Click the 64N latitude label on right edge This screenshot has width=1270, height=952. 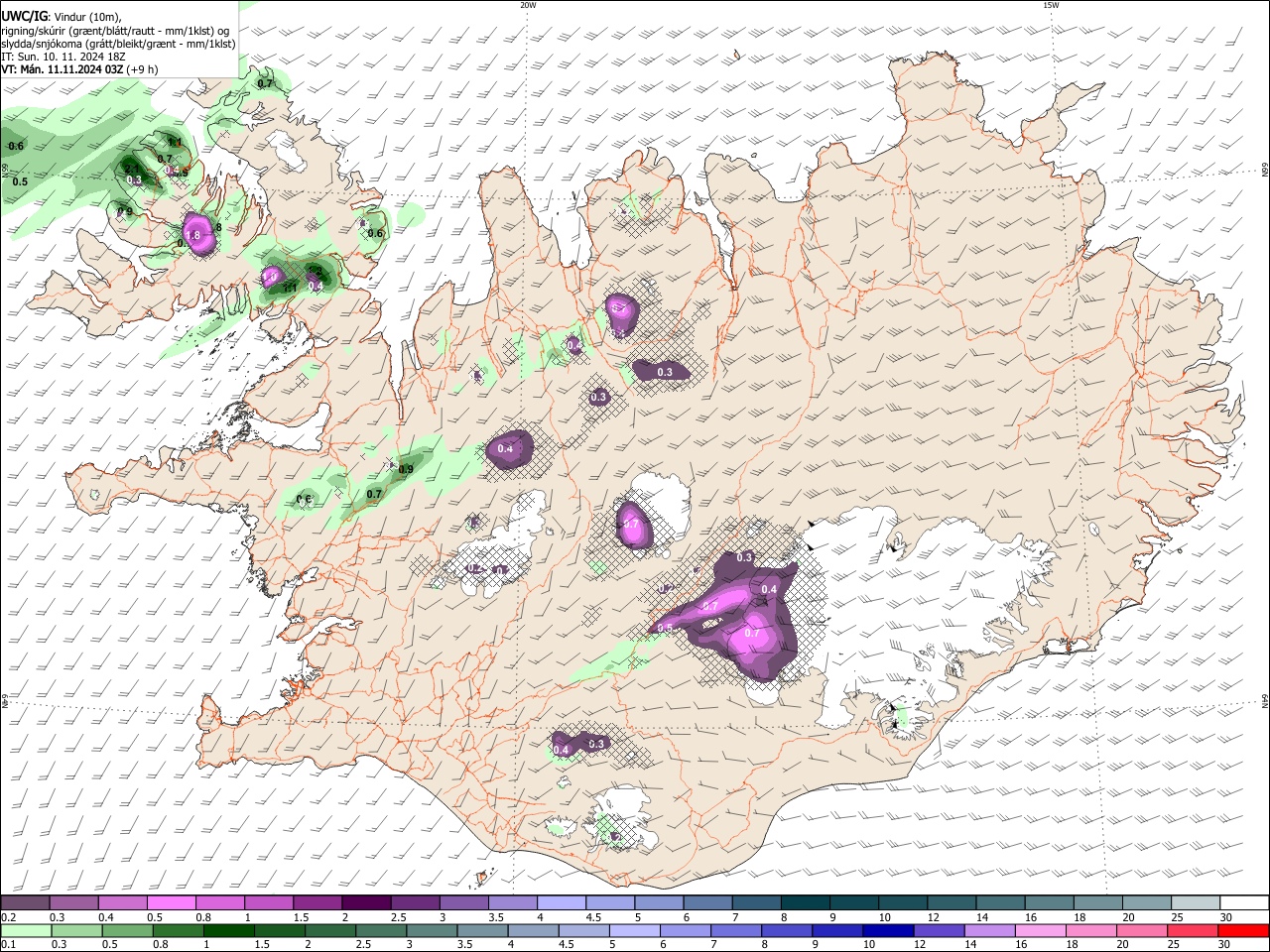(x=1265, y=700)
